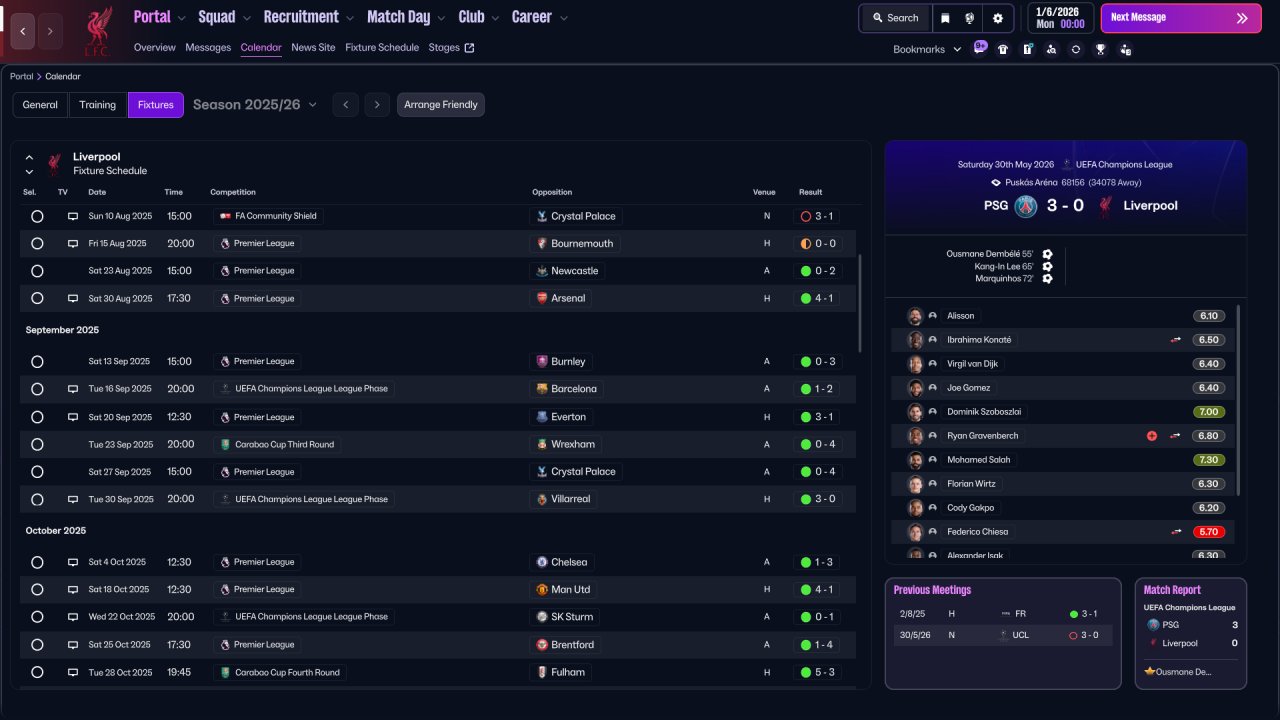Click the scouting magnifier person icon
The height and width of the screenshot is (720, 1280).
[x=1051, y=49]
